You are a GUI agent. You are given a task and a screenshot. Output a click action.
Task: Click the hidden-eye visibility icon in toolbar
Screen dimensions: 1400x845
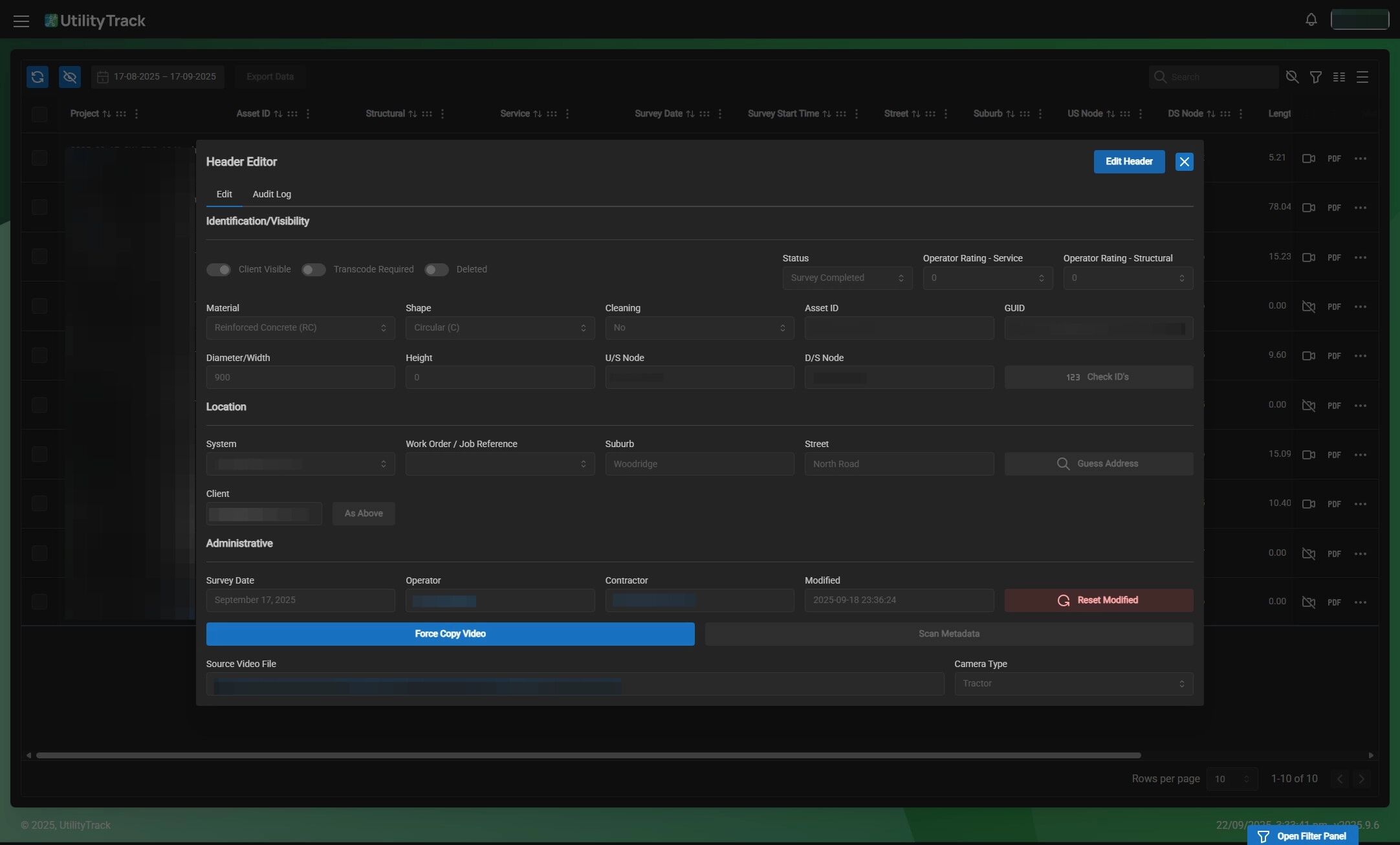point(70,76)
